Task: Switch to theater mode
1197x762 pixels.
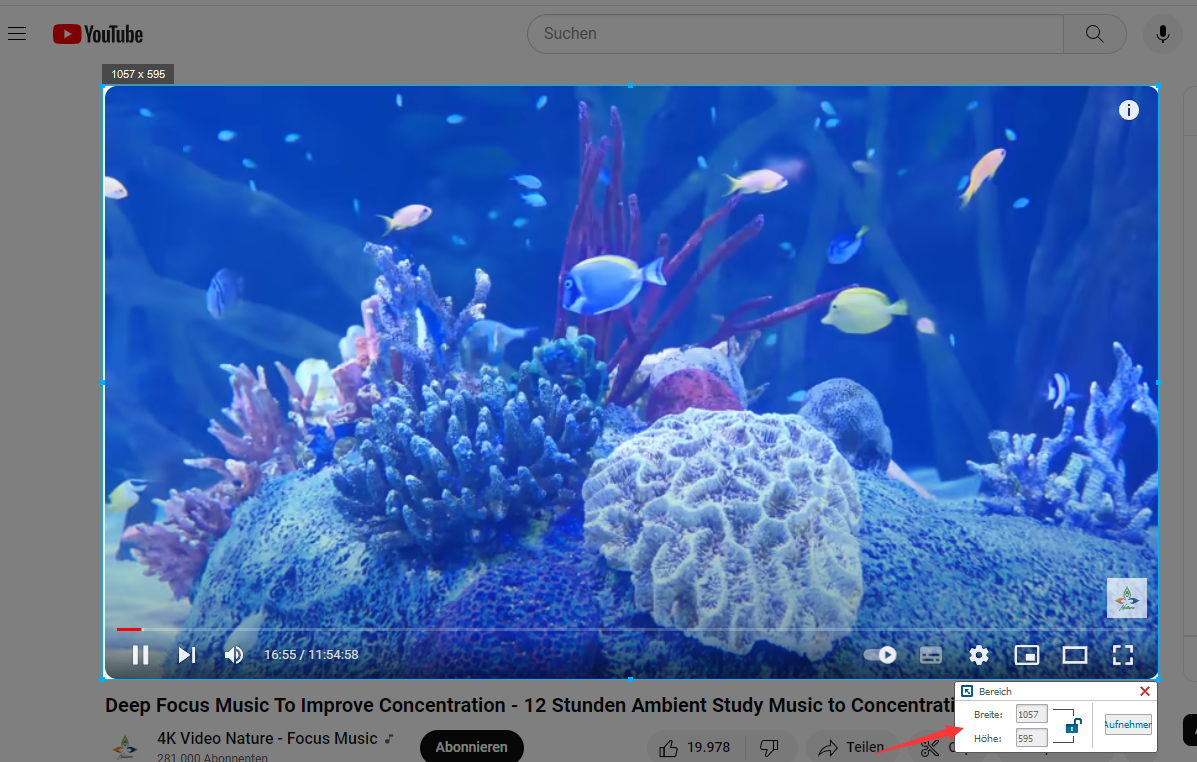Action: pyautogui.click(x=1075, y=655)
